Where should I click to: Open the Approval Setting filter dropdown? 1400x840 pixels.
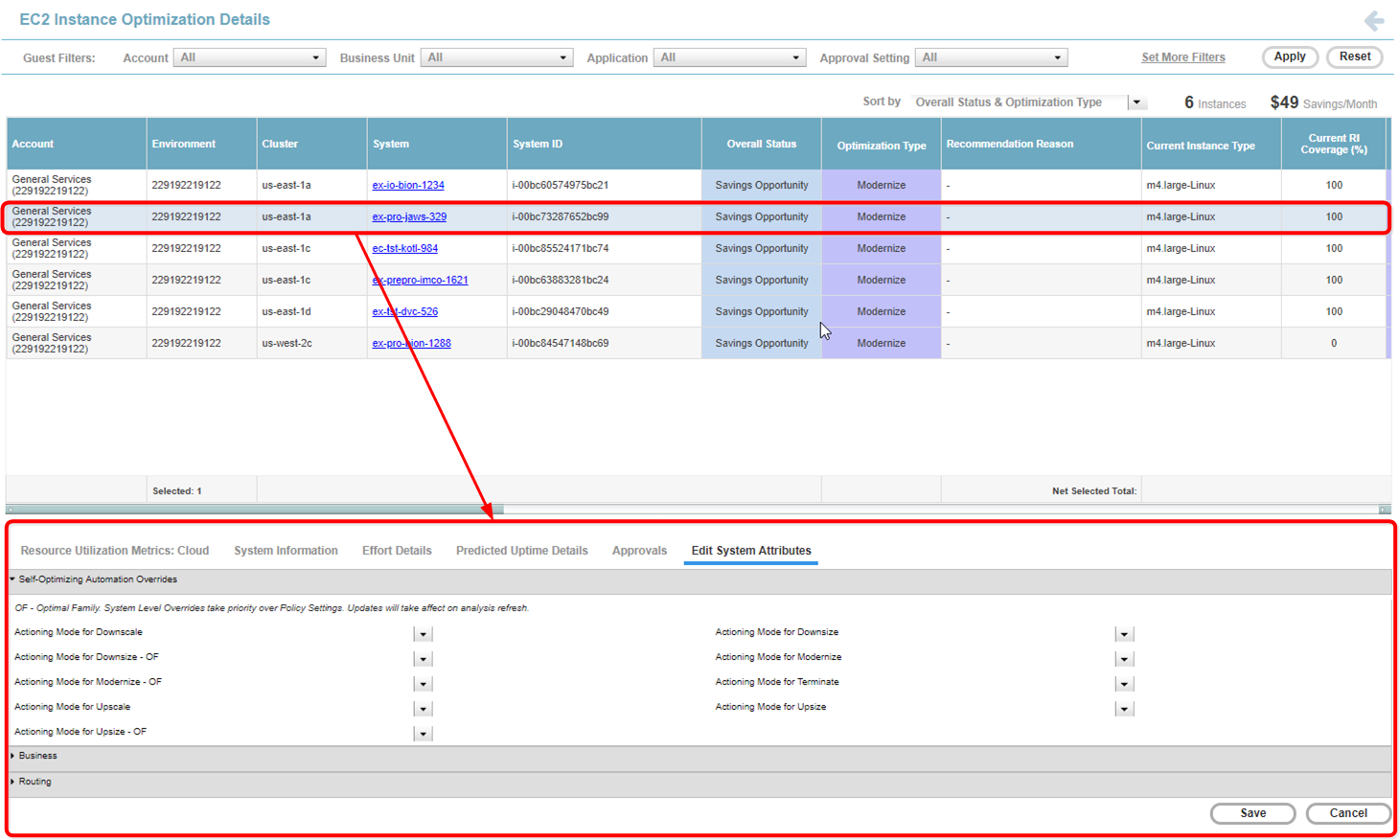[991, 57]
